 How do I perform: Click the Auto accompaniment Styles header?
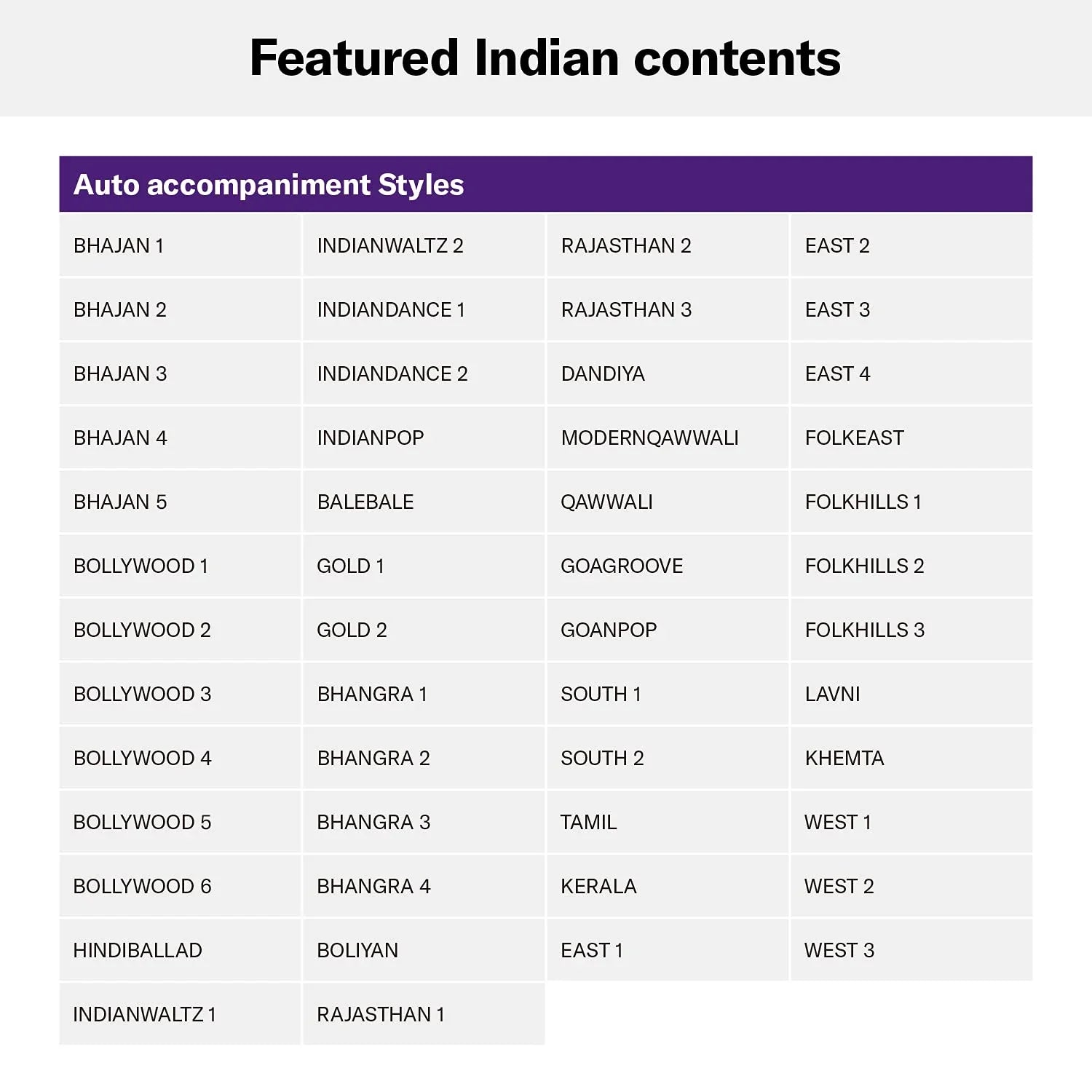click(x=269, y=185)
